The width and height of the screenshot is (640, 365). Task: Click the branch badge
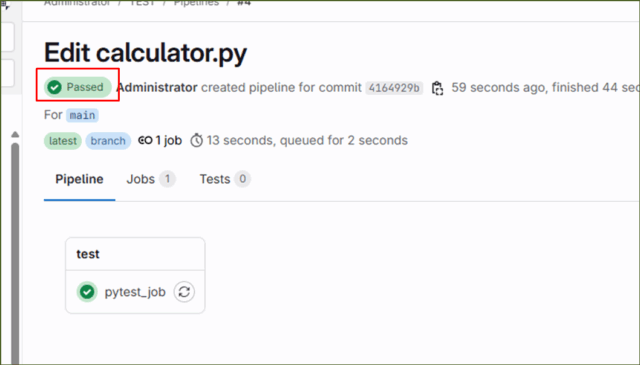pos(108,141)
